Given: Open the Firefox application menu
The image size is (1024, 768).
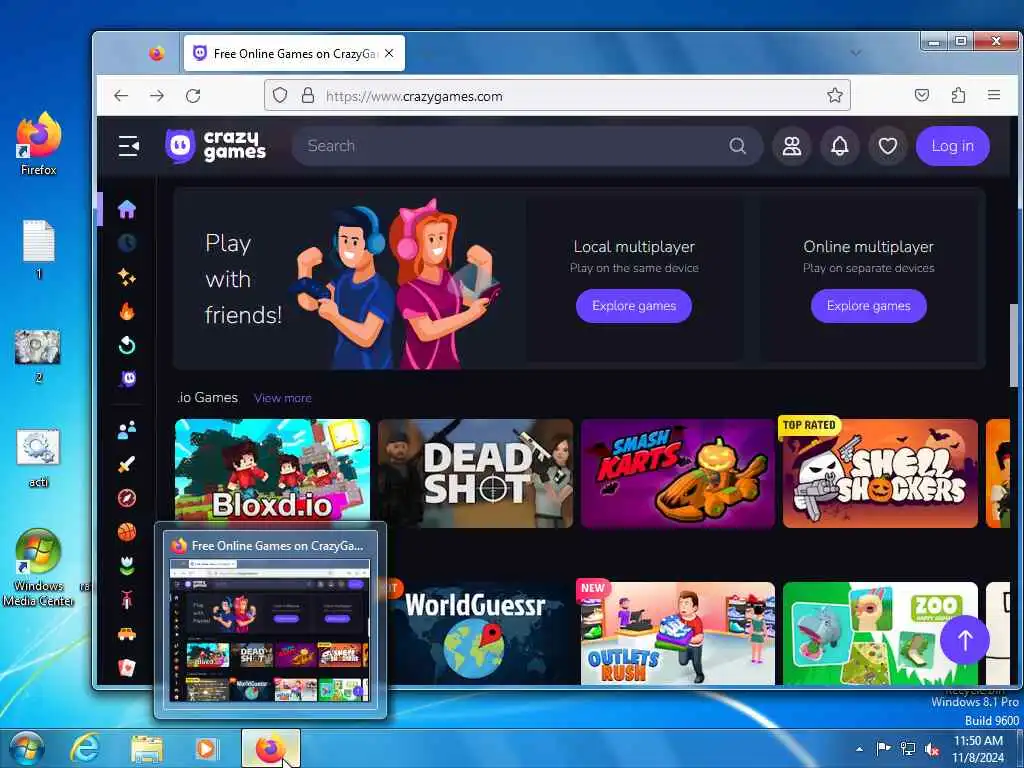Looking at the screenshot, I should click(x=994, y=95).
